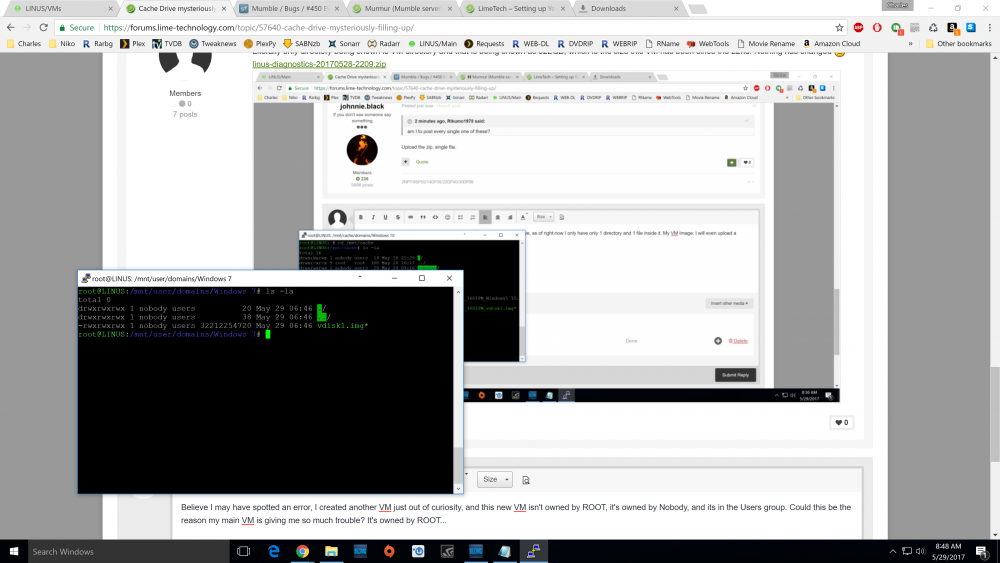Open the SABNzb bookmark
Image resolution: width=1000 pixels, height=563 pixels.
pos(302,44)
